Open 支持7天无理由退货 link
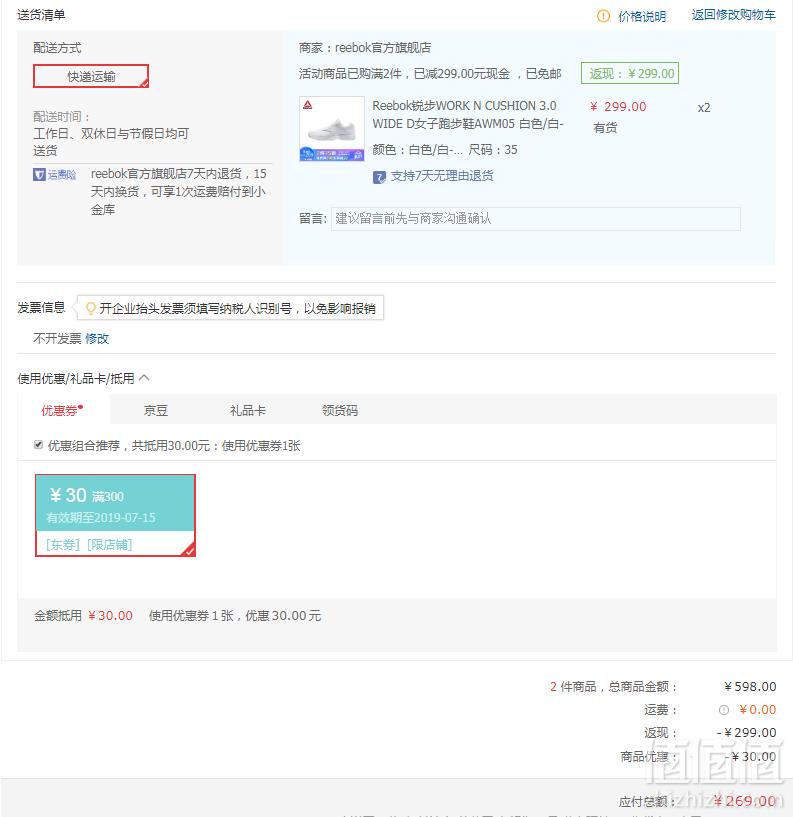793x817 pixels. click(442, 176)
